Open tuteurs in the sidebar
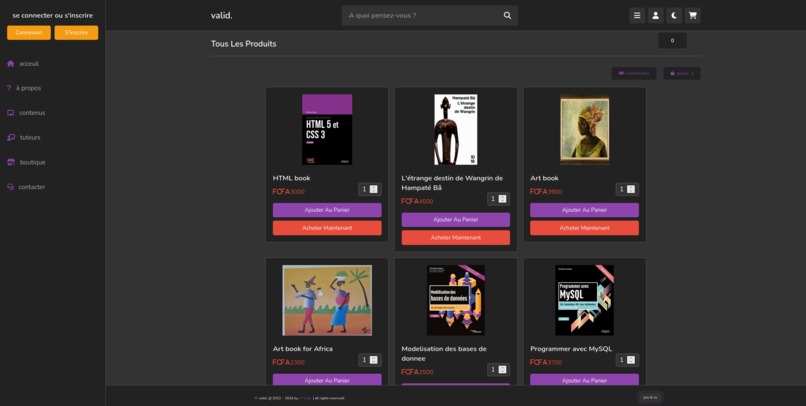Screen dimensions: 806x406 click(x=30, y=137)
